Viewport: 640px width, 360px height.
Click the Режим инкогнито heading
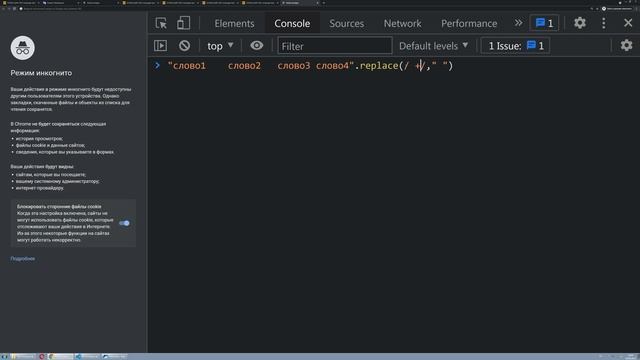tap(41, 73)
